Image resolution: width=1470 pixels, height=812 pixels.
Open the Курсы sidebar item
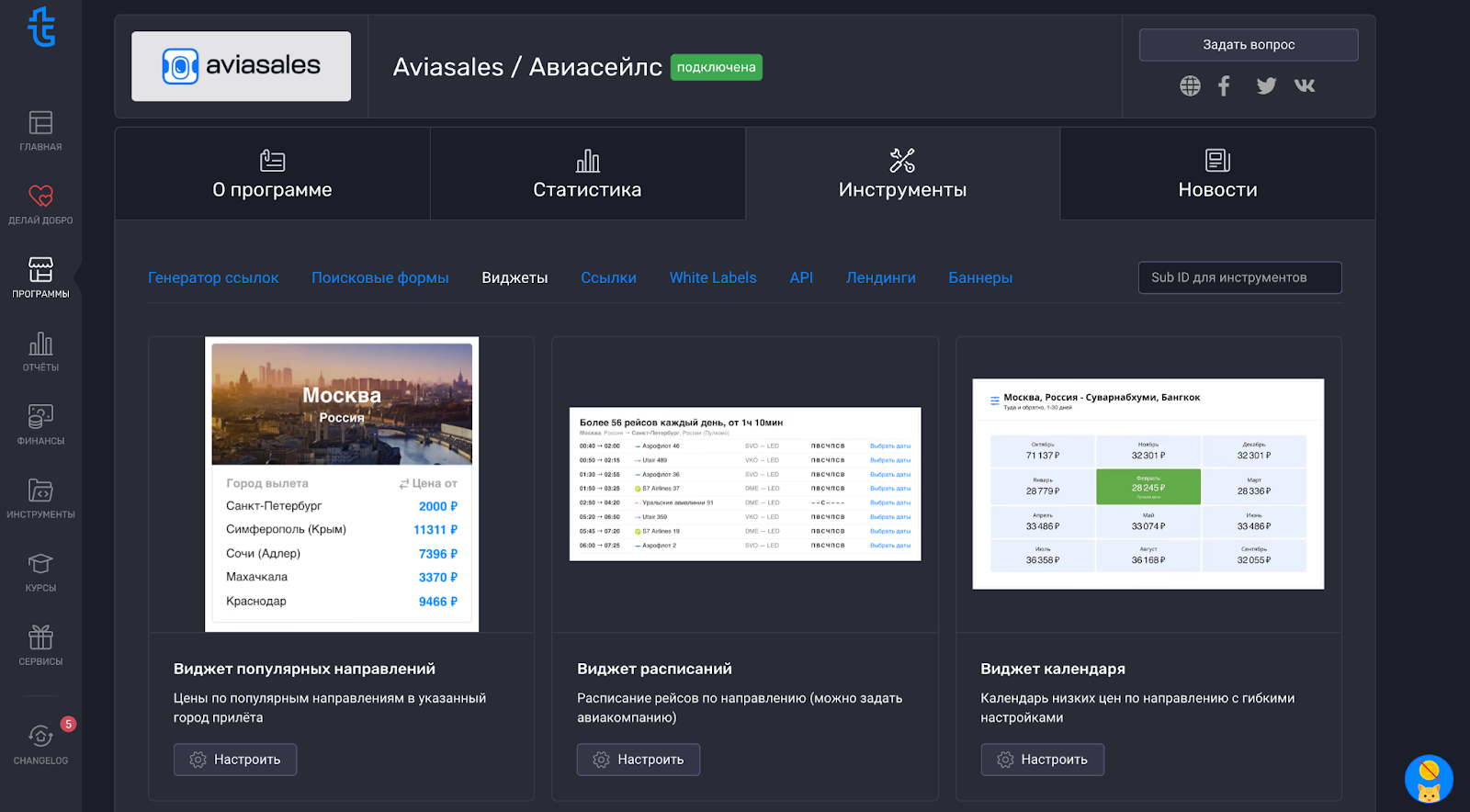click(40, 571)
